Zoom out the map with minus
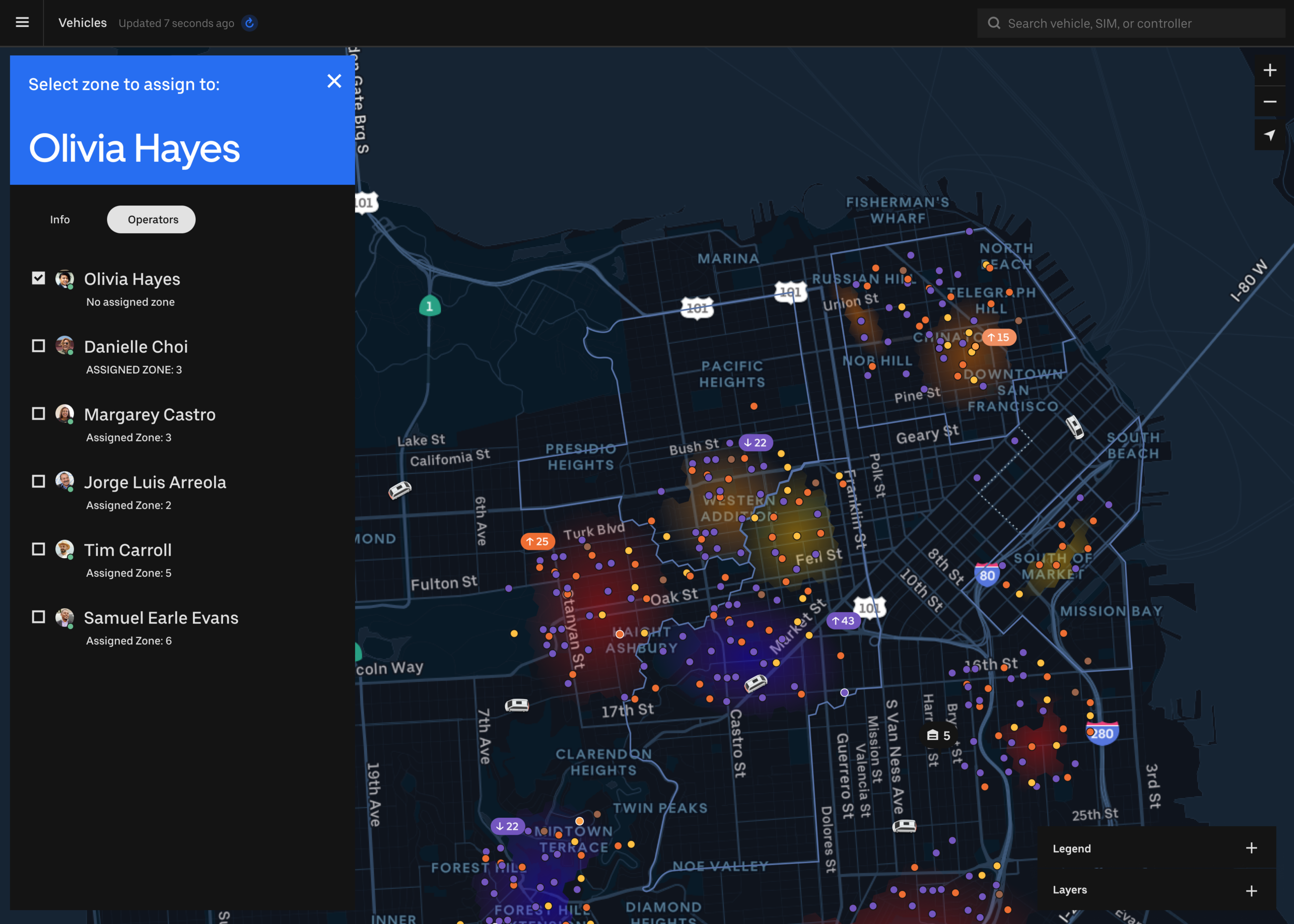Image resolution: width=1294 pixels, height=924 pixels. pyautogui.click(x=1270, y=102)
